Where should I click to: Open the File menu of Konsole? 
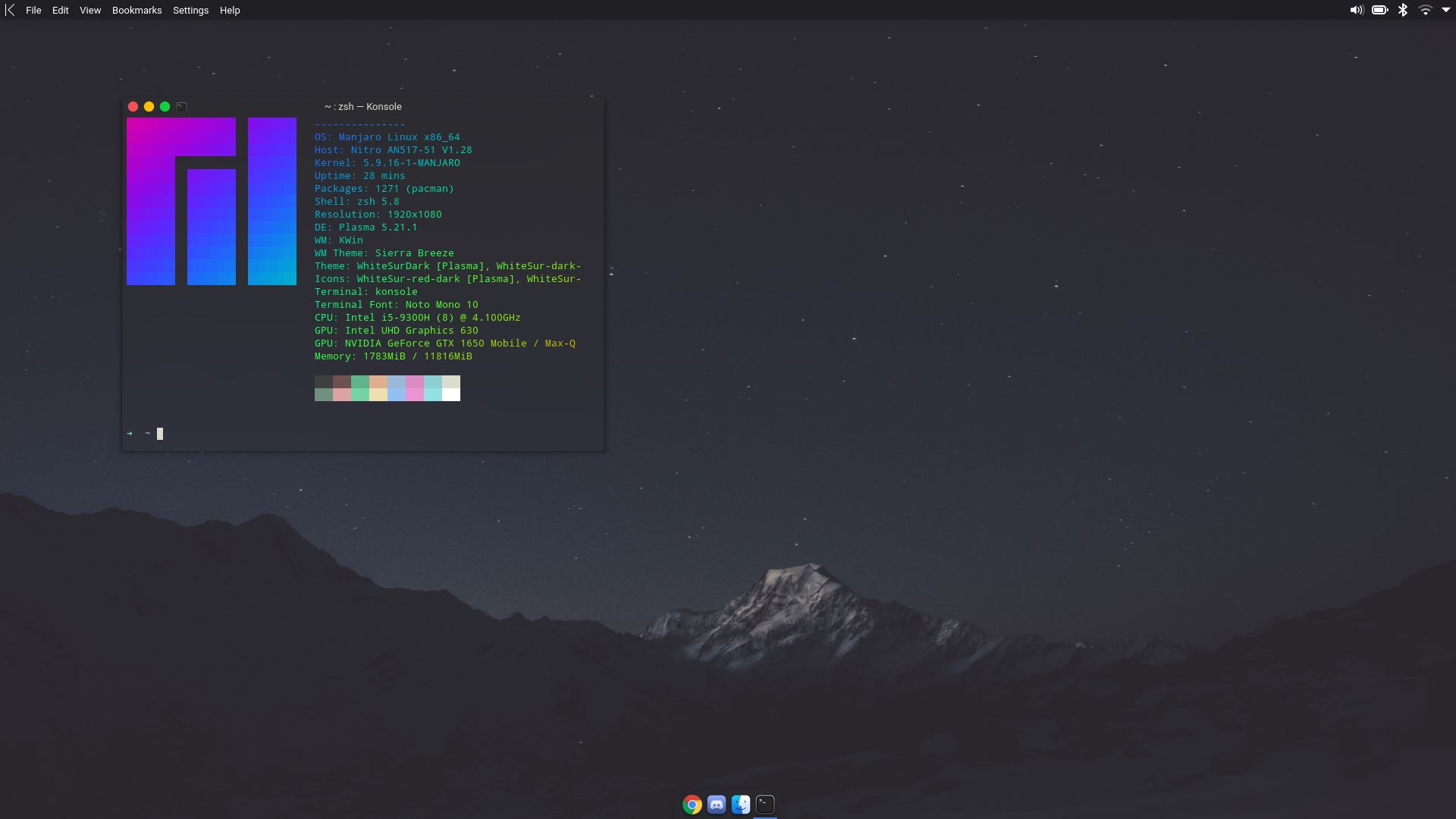(33, 10)
